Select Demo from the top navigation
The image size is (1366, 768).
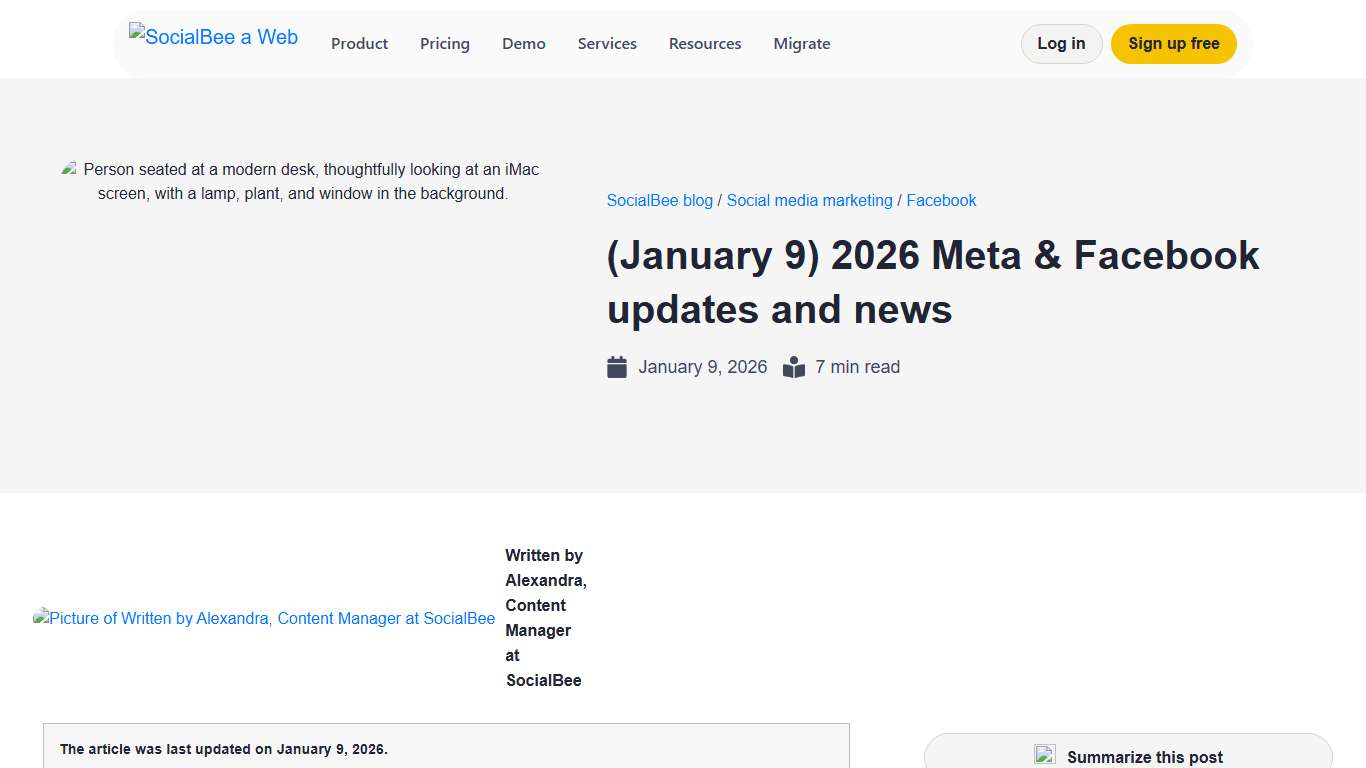(x=523, y=43)
